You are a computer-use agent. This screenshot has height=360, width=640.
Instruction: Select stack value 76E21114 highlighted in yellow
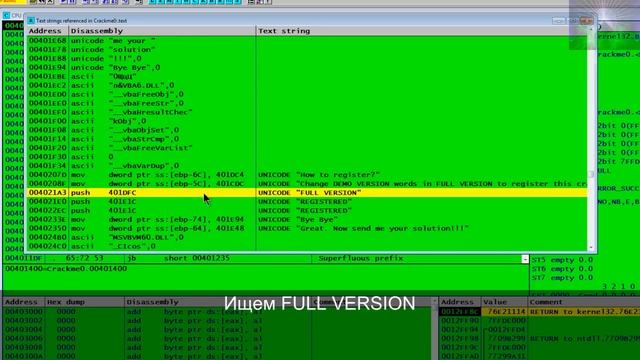point(504,312)
